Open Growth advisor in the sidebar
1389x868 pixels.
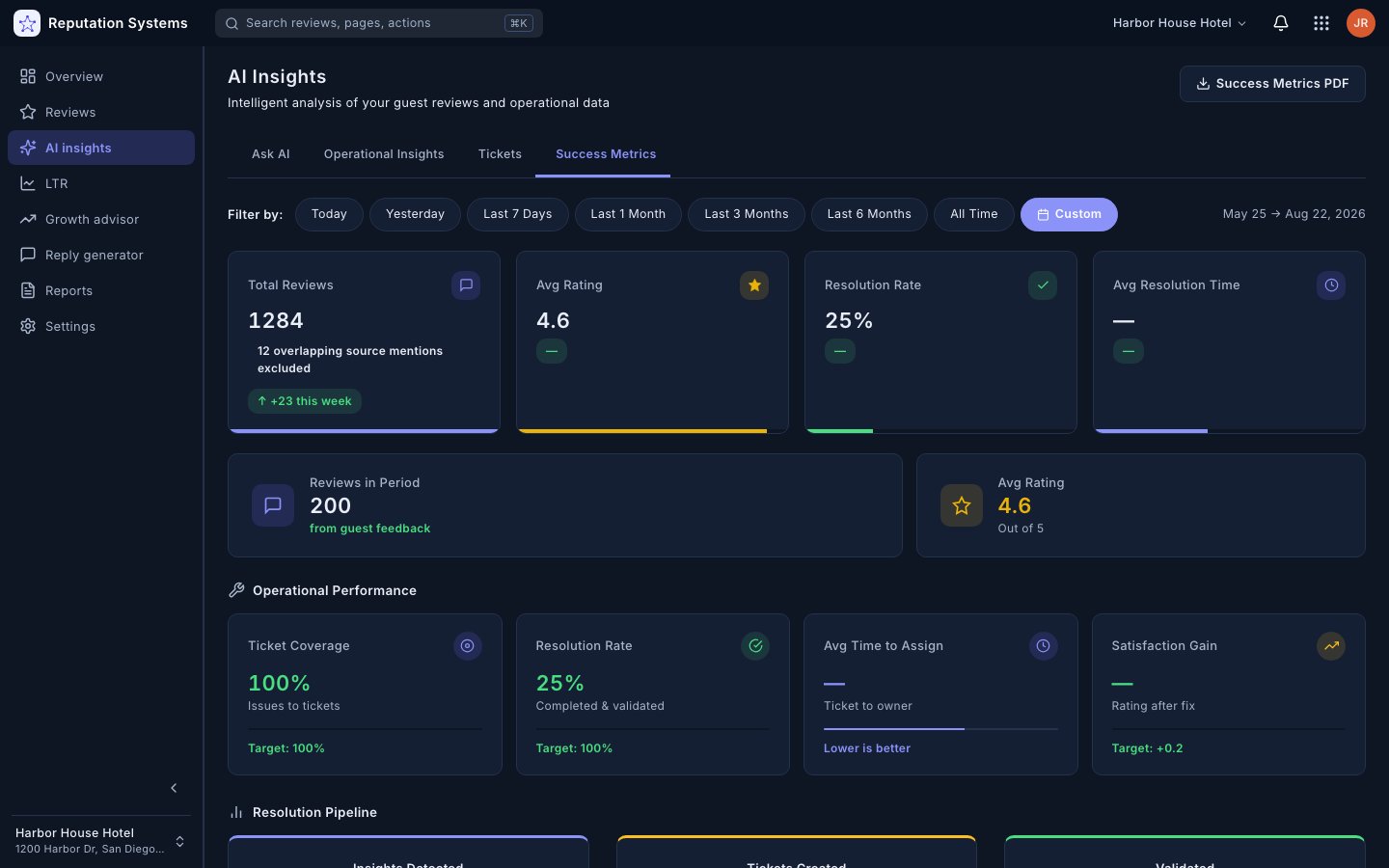pos(101,219)
